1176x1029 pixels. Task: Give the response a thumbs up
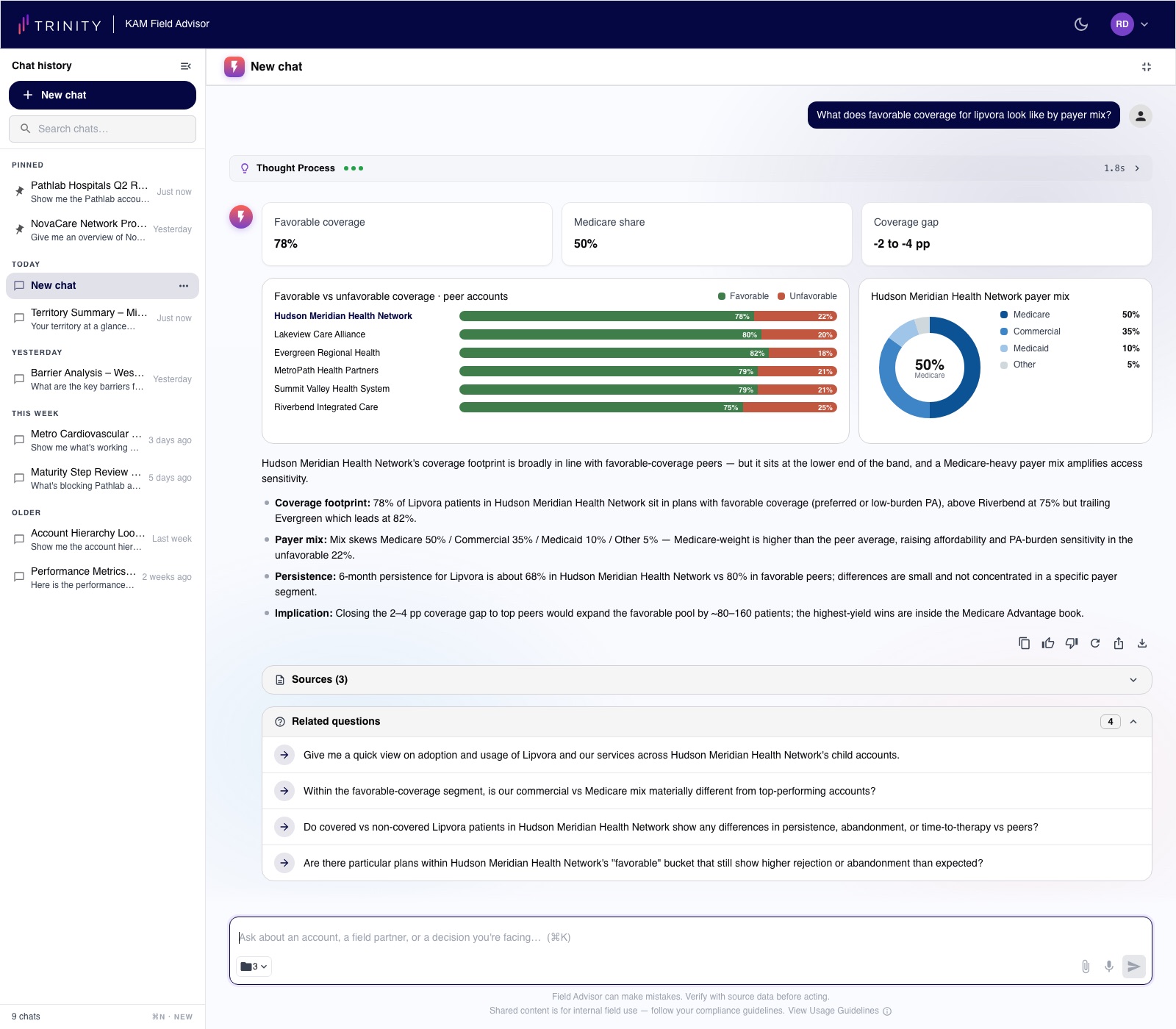click(1048, 643)
